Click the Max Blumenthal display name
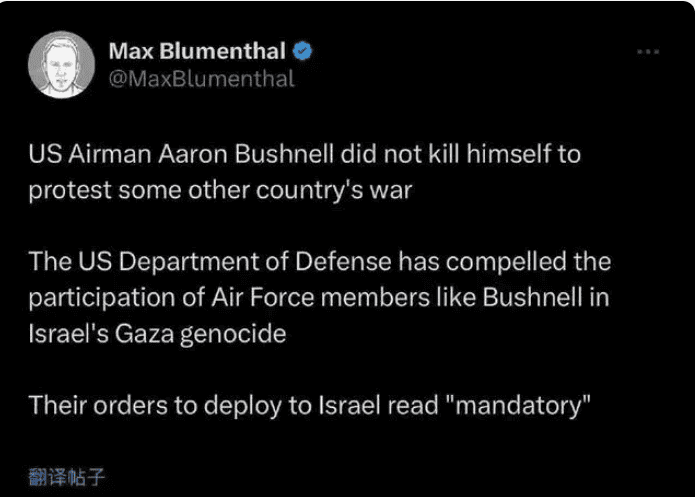695x497 pixels. (x=197, y=51)
